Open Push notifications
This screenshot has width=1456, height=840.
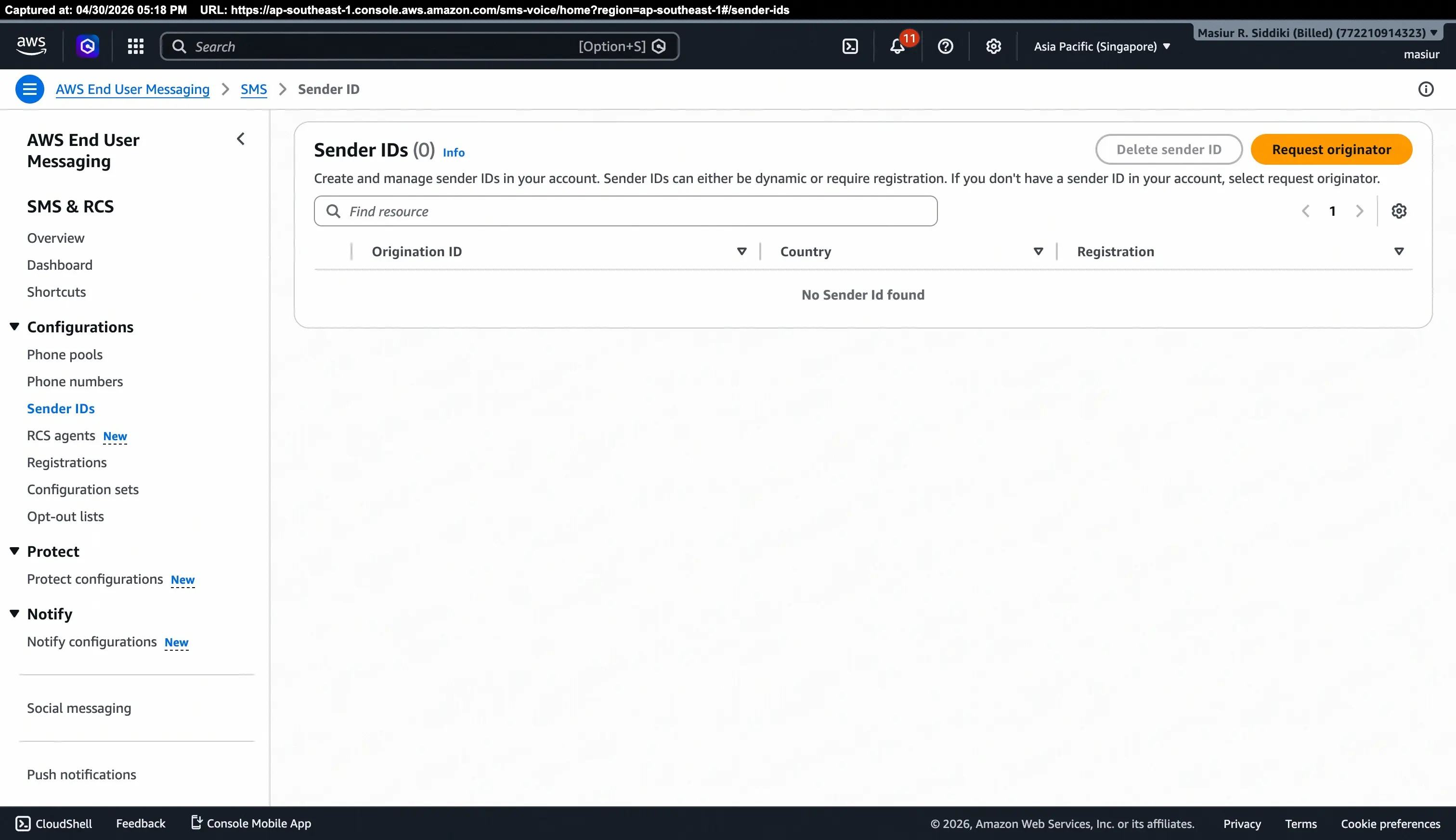click(x=82, y=775)
